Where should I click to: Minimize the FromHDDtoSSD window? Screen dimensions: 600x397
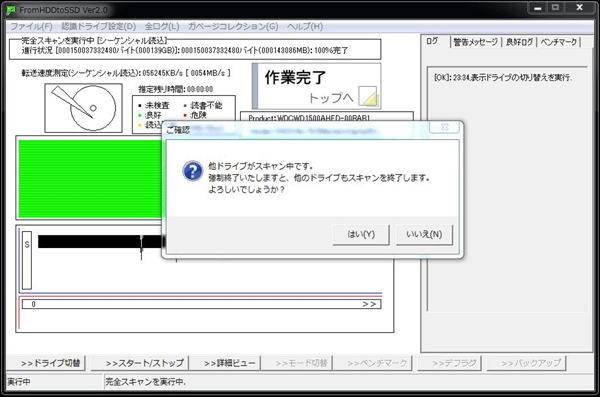tap(538, 8)
